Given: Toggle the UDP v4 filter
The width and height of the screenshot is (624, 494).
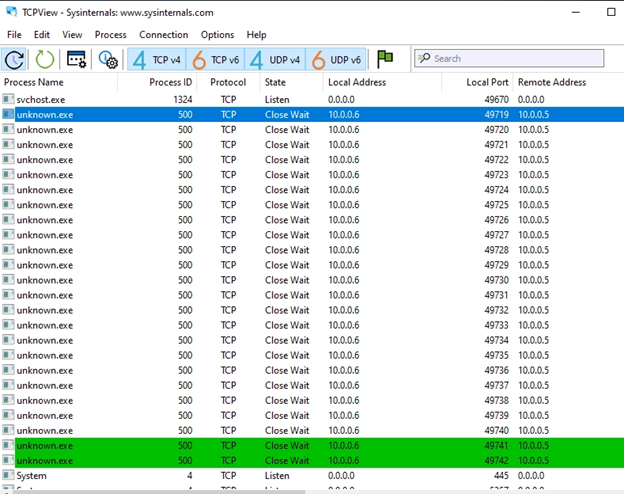Looking at the screenshot, I should [275, 60].
